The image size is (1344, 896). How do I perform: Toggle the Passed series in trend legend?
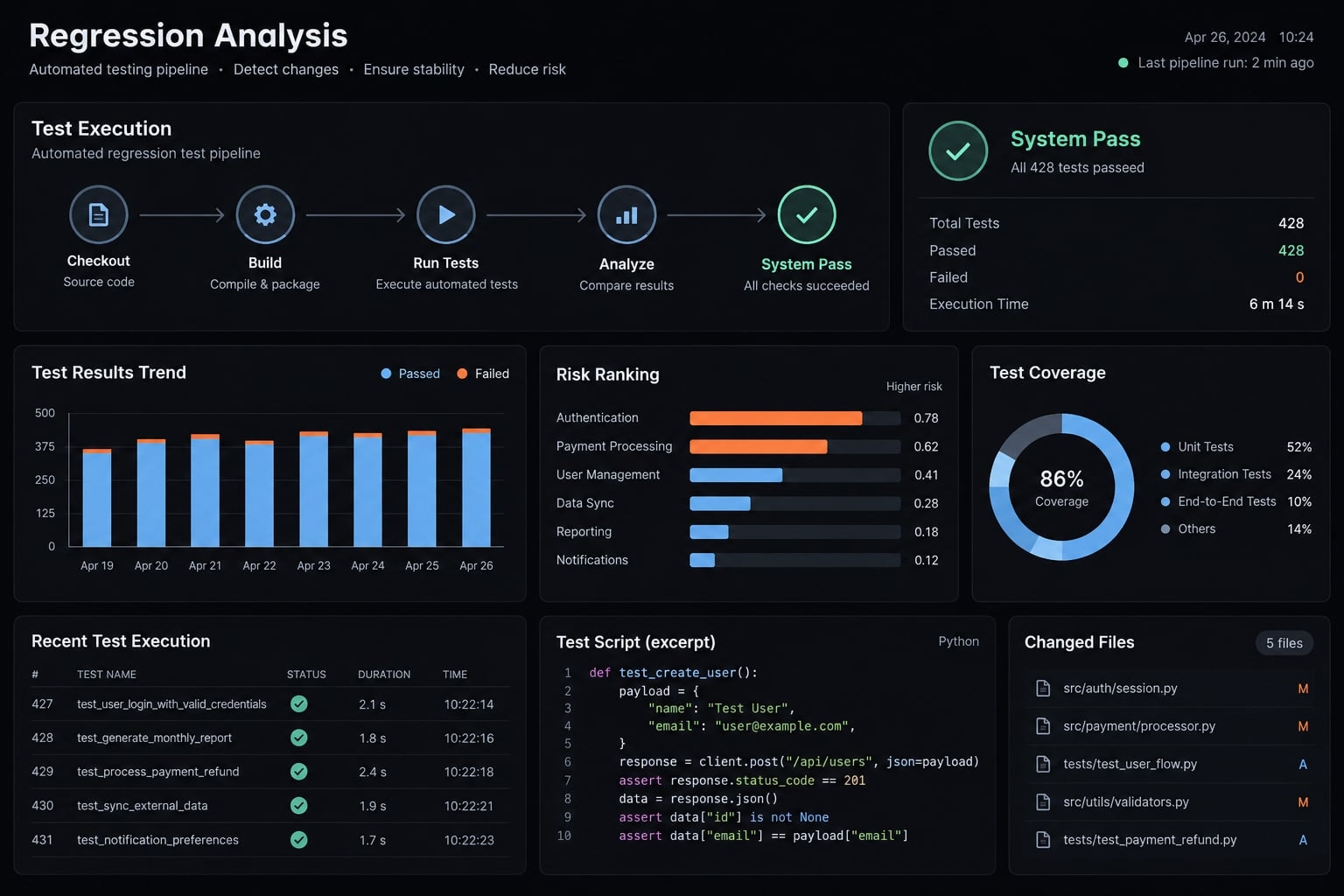[x=410, y=374]
